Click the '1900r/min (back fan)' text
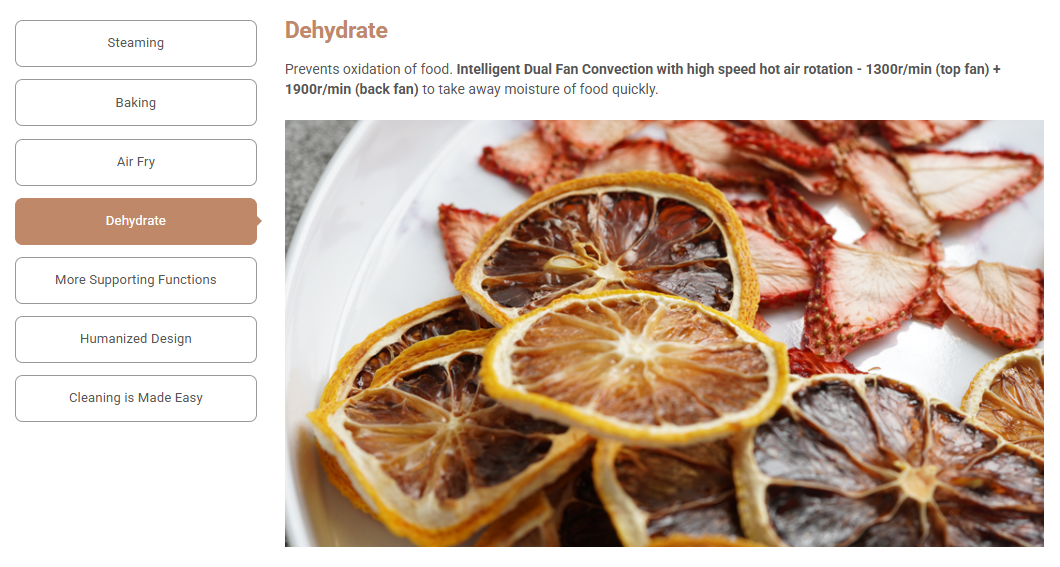The height and width of the screenshot is (567, 1060). [x=352, y=89]
